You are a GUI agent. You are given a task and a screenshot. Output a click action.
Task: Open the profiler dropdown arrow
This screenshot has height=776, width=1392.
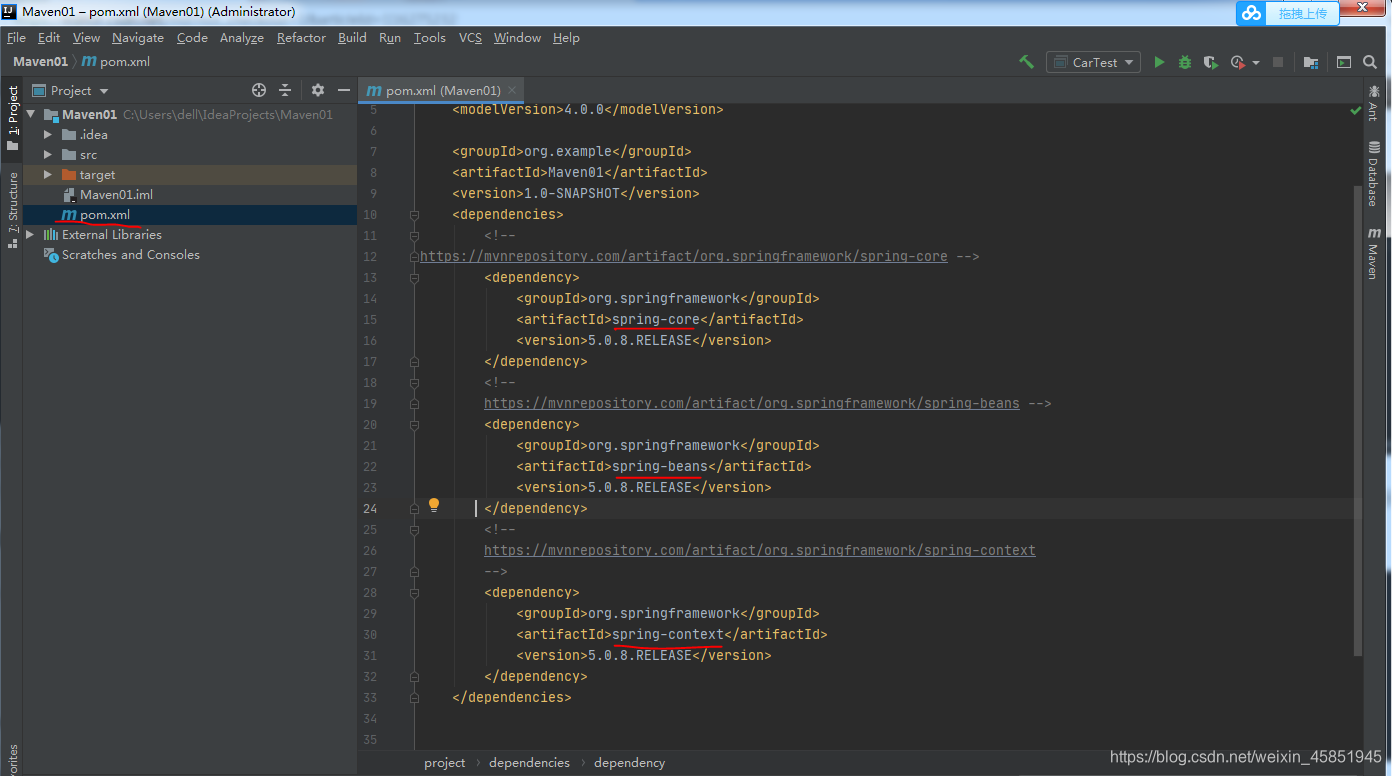[x=1256, y=62]
